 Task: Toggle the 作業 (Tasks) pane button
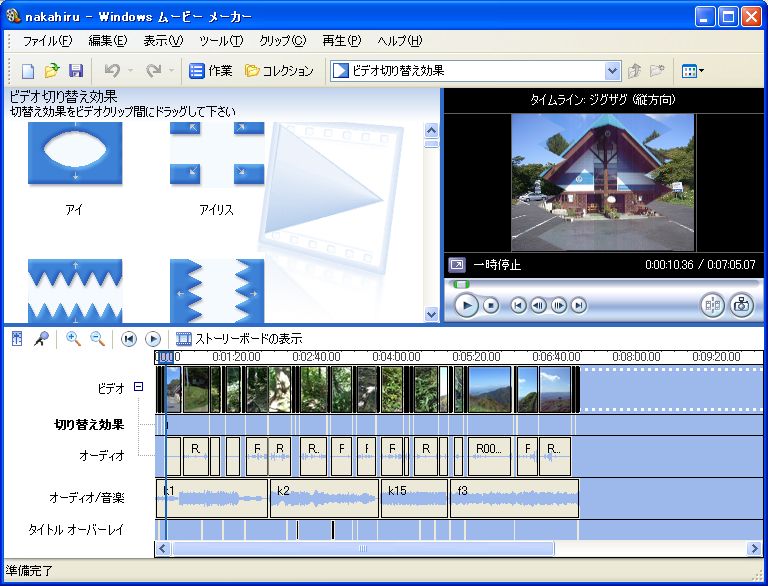click(x=211, y=71)
